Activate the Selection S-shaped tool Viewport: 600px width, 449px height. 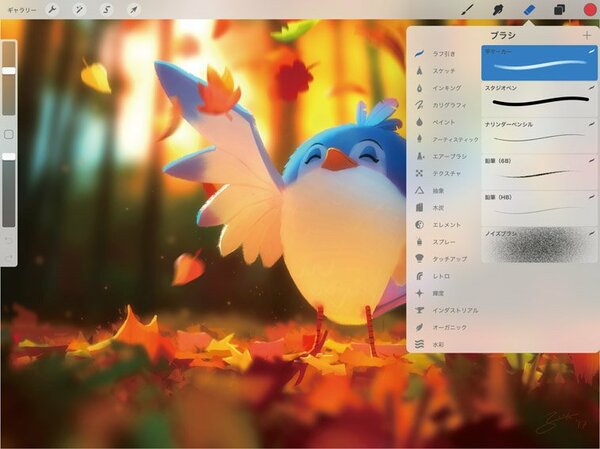point(106,9)
